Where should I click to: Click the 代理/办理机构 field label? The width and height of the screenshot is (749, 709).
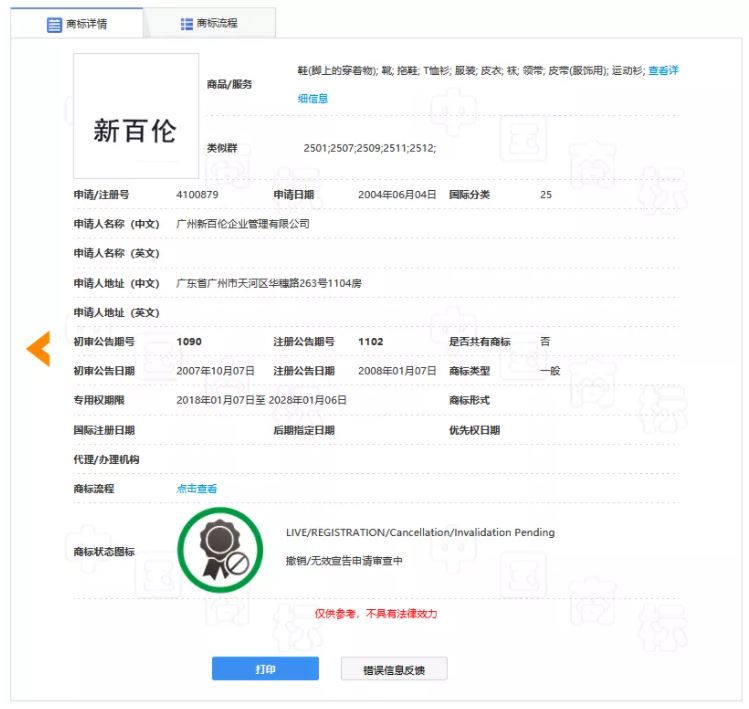(106, 459)
